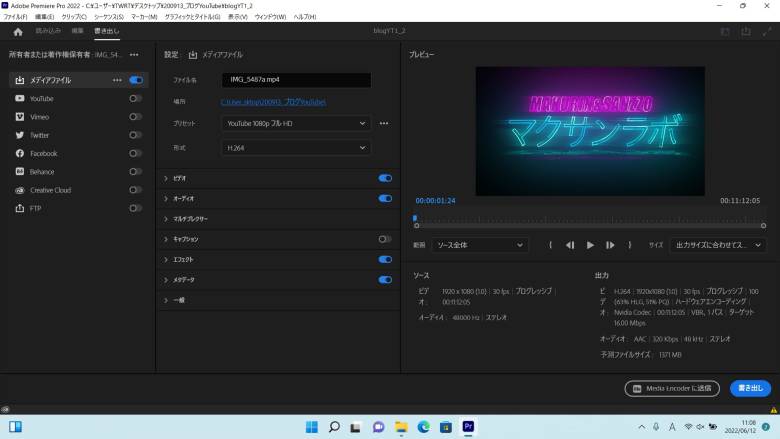
Task: Toggle full-screen video icon at top right
Action: coord(767,31)
